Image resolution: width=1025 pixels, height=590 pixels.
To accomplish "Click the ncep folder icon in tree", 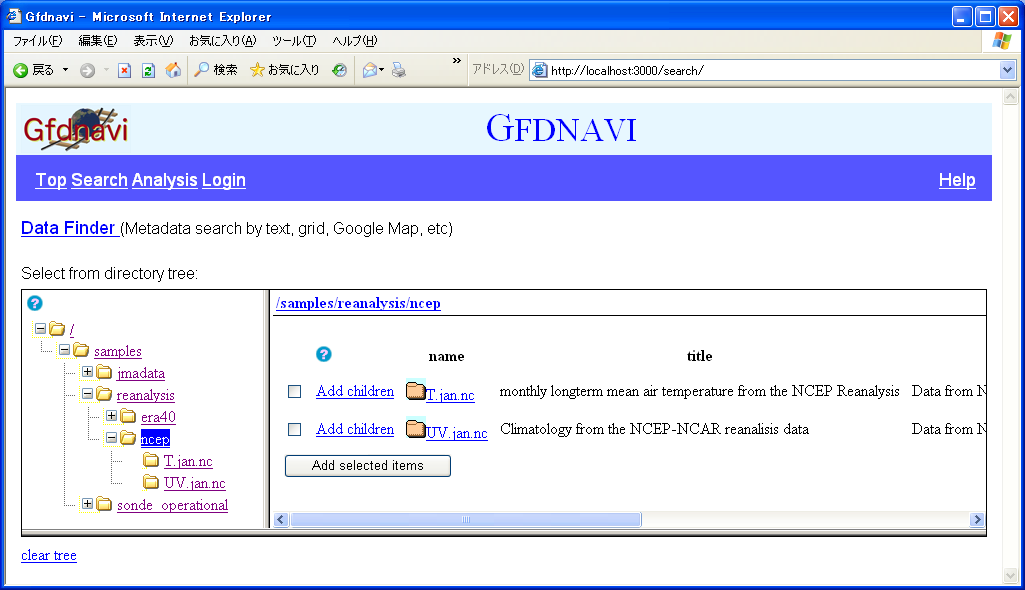I will point(128,438).
